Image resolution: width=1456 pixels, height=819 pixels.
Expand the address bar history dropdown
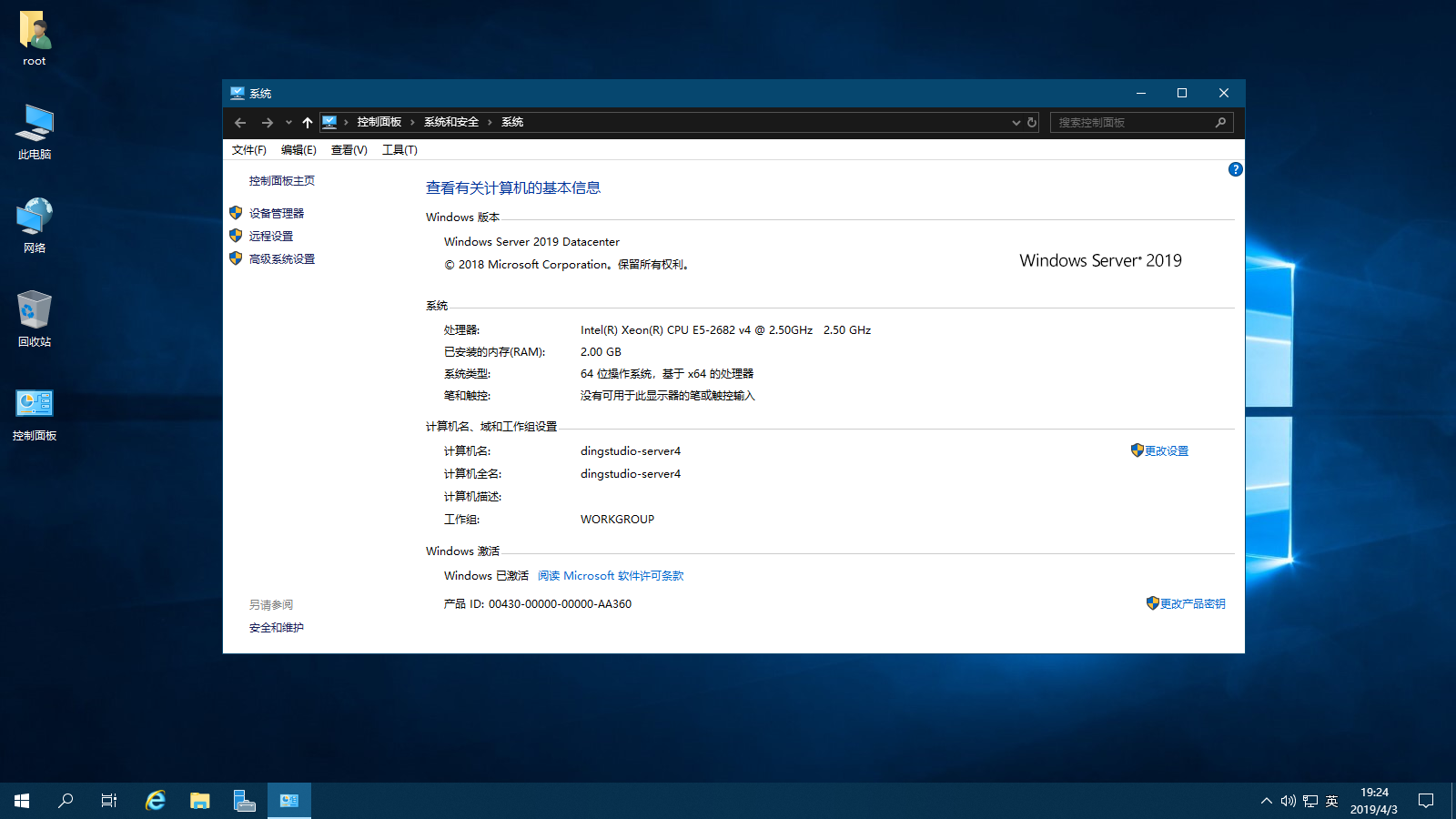tap(1016, 122)
